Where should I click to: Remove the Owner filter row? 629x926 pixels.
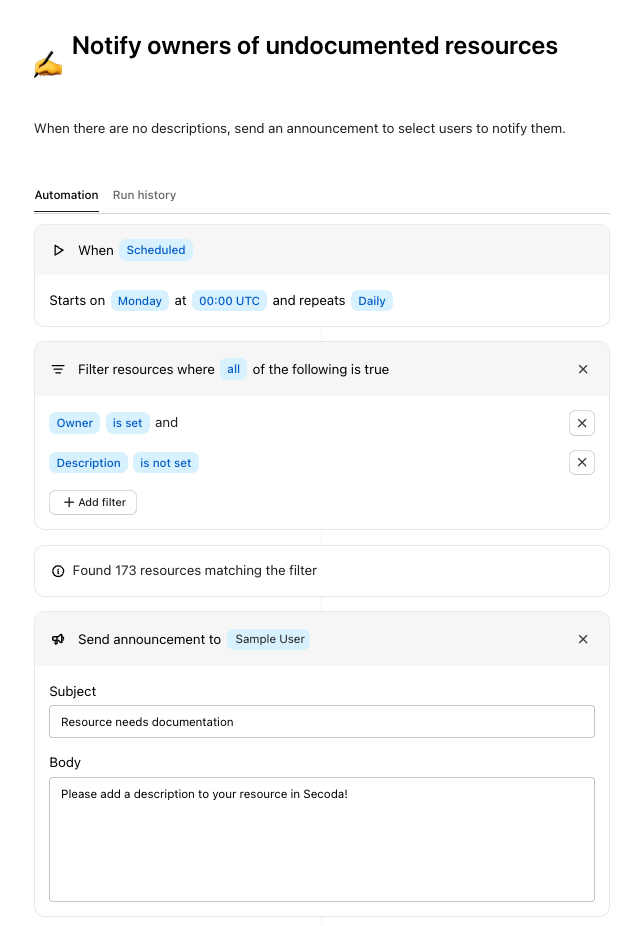tap(582, 423)
